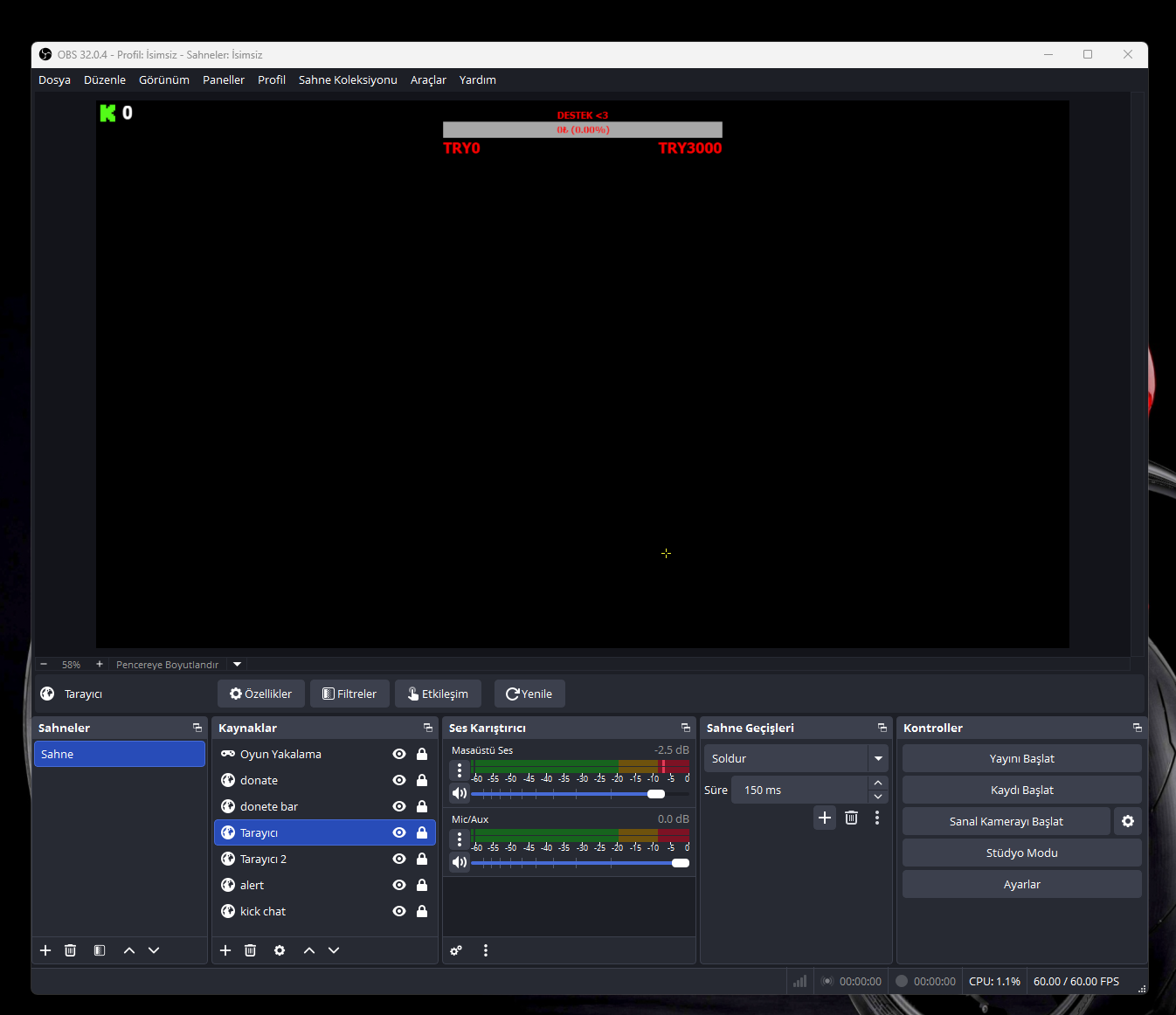The width and height of the screenshot is (1176, 1015).
Task: Open the Araçlar menu
Action: click(428, 79)
